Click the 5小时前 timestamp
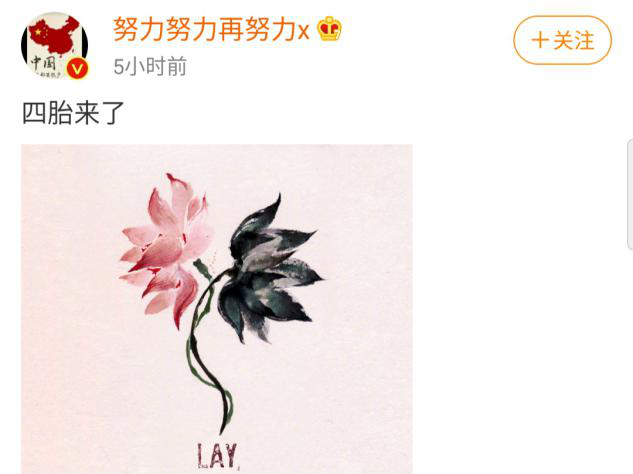Image resolution: width=633 pixels, height=474 pixels. [150, 66]
